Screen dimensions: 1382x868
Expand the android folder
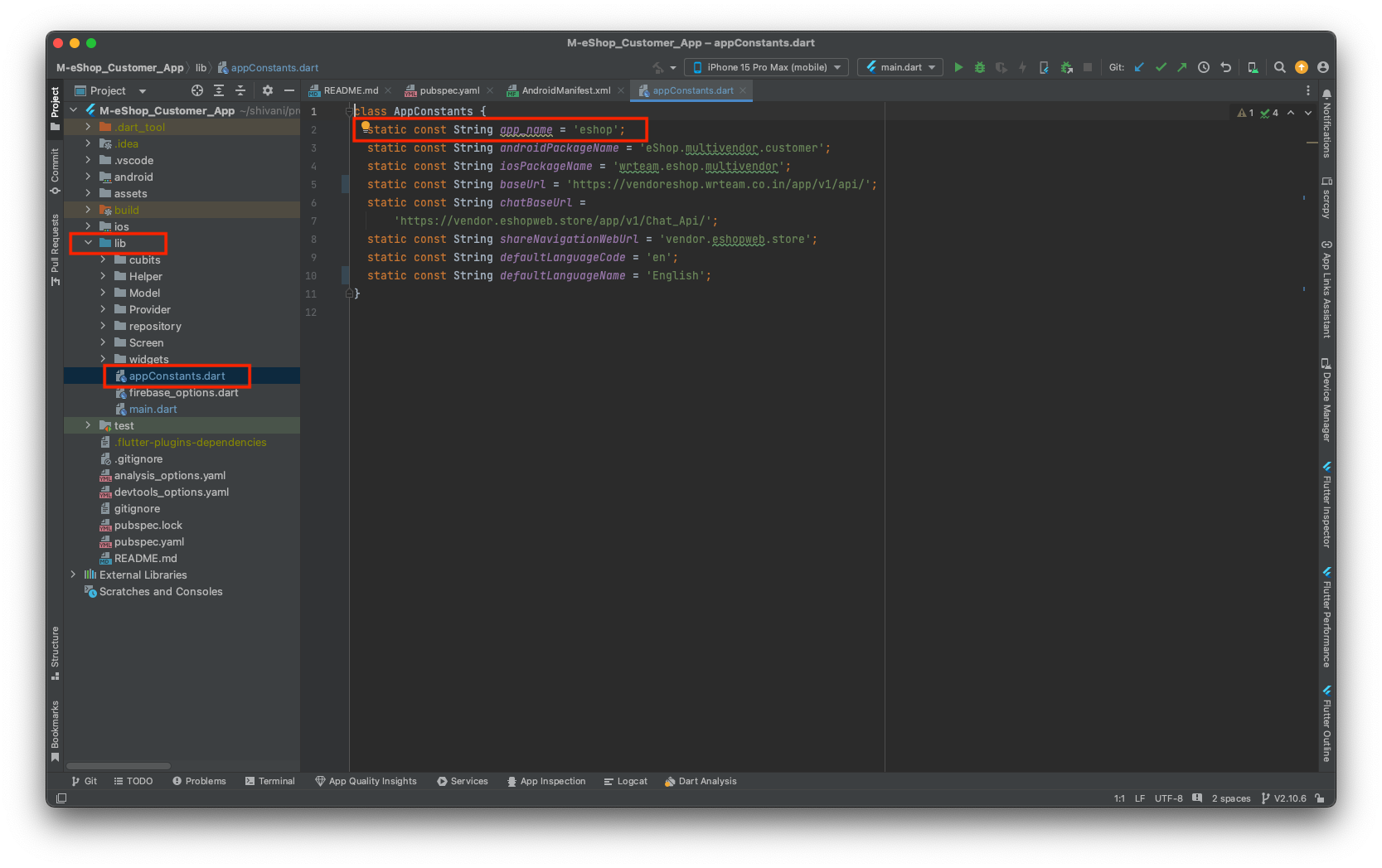(88, 177)
